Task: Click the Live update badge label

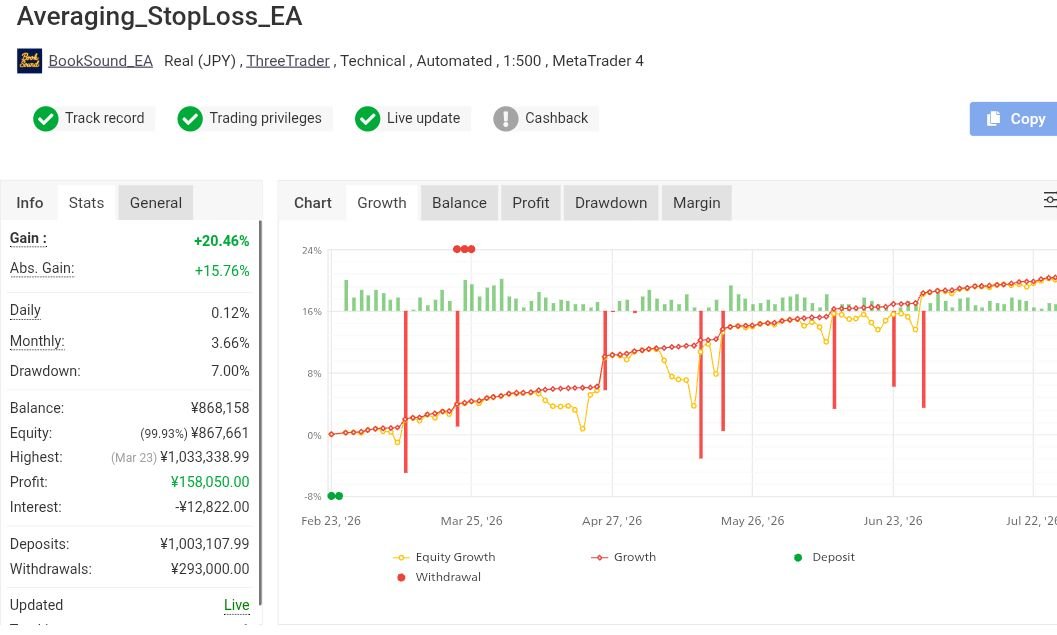Action: (x=423, y=118)
